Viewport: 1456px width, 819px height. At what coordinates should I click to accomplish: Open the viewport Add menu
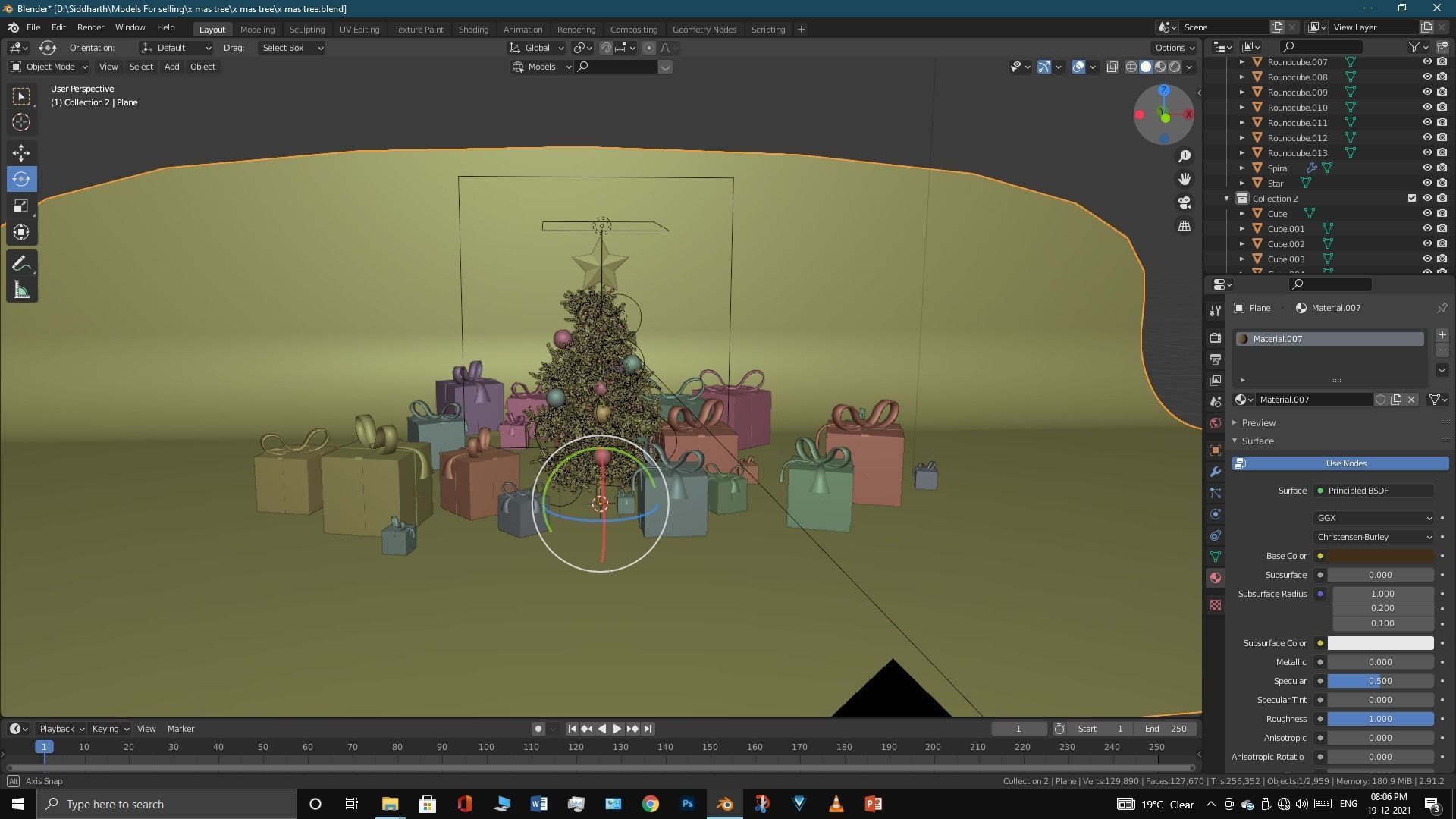(171, 67)
